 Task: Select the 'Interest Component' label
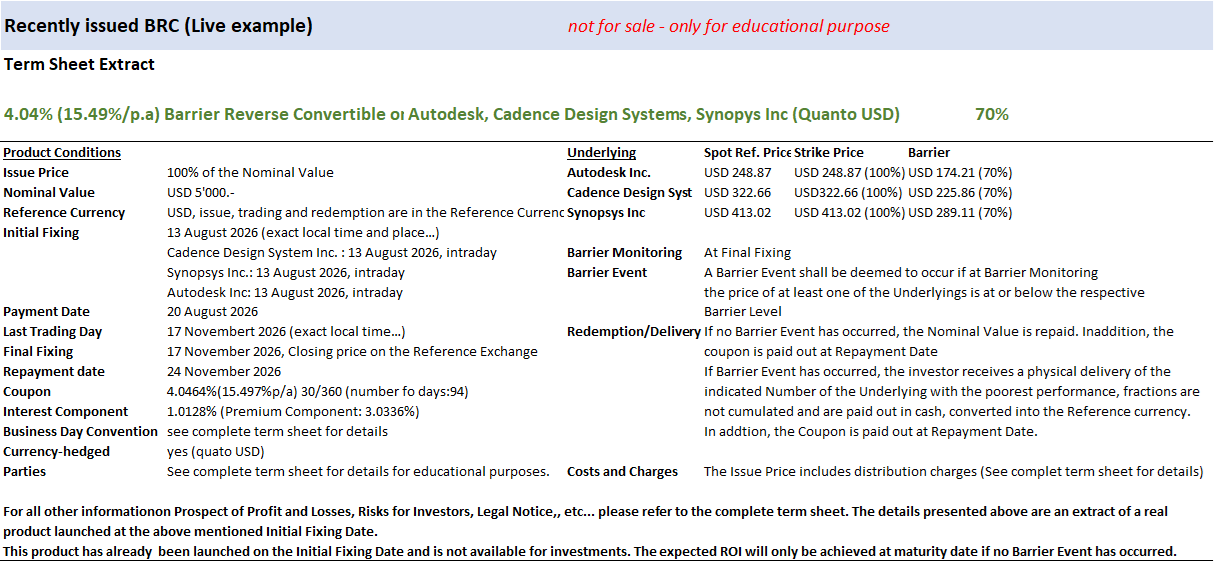point(66,412)
